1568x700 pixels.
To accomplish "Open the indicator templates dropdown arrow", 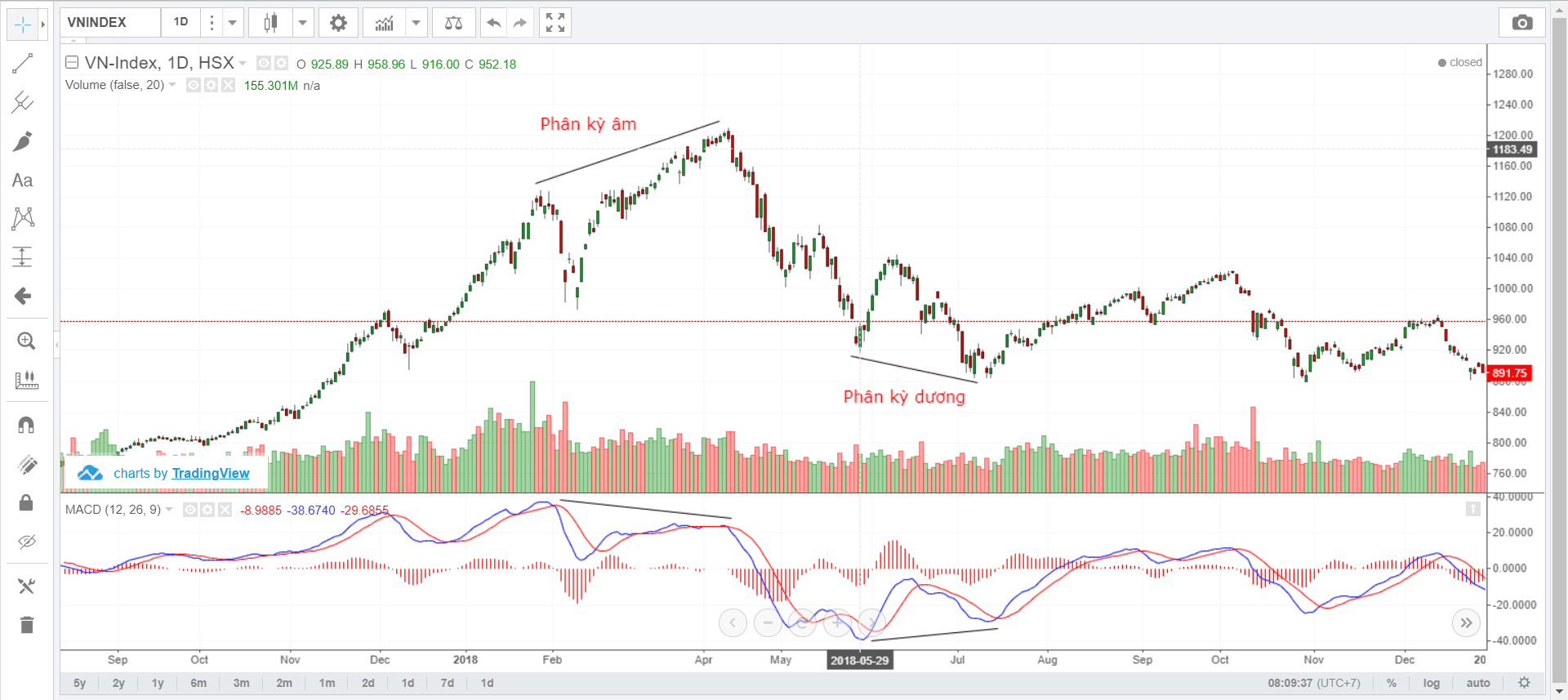I will tap(416, 23).
